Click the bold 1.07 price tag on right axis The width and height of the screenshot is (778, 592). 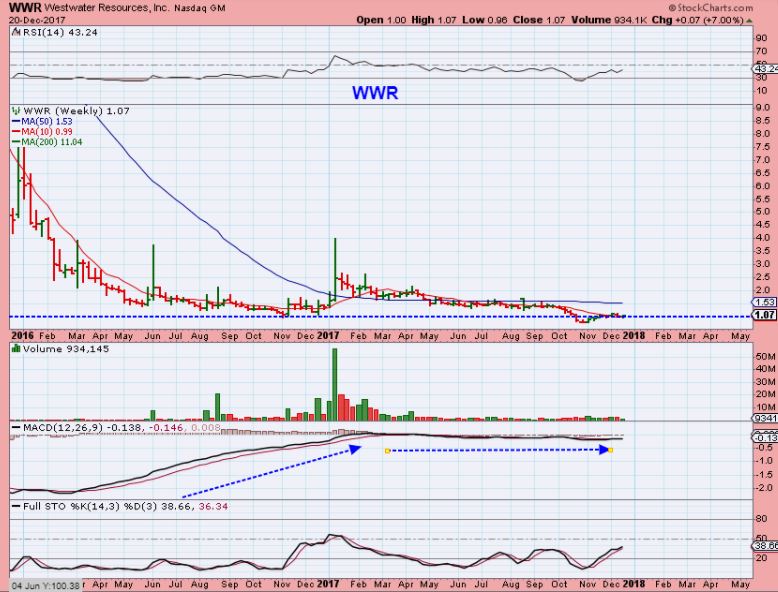point(765,315)
